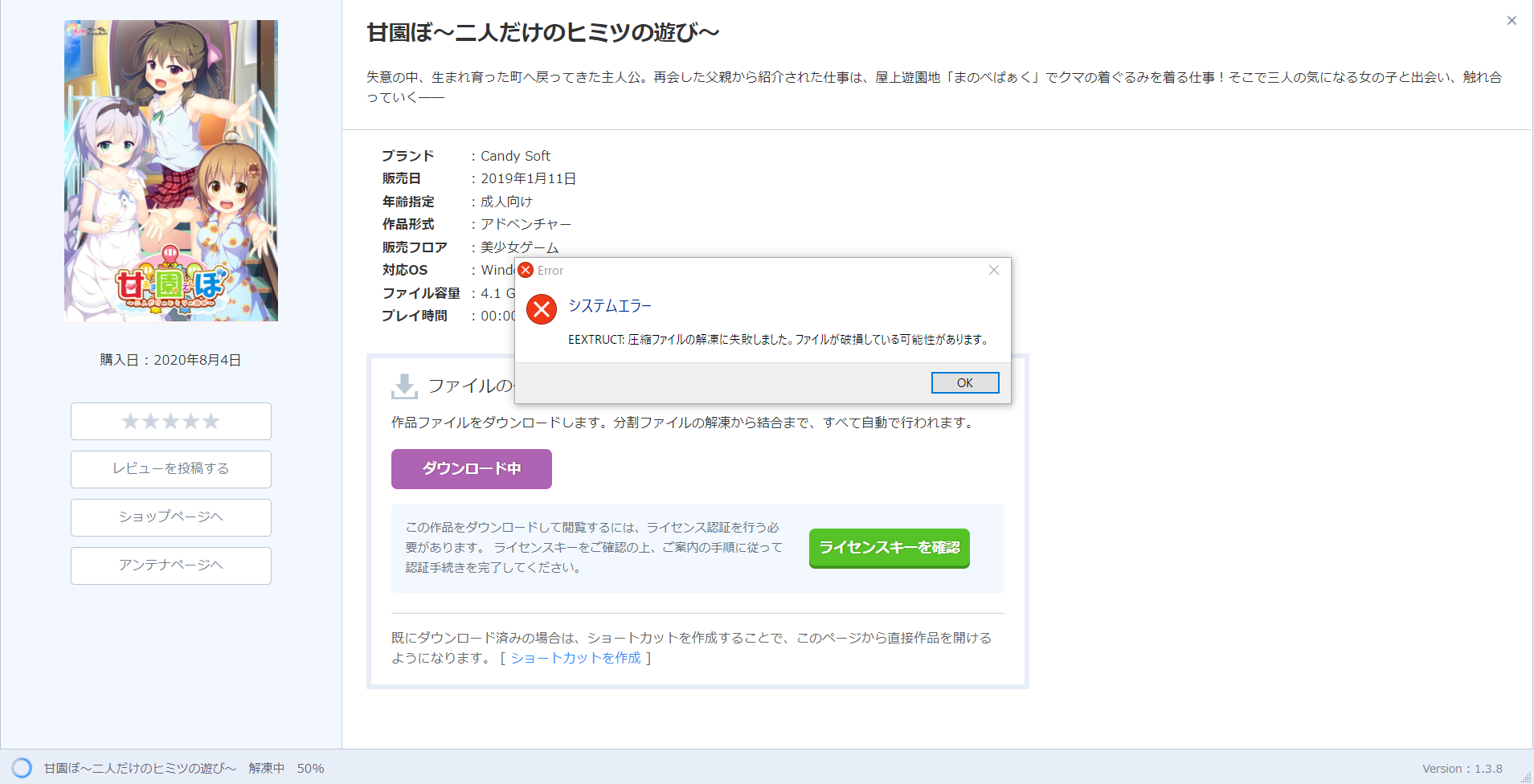Click the five-star rating box
The width and height of the screenshot is (1534, 784).
[x=171, y=421]
